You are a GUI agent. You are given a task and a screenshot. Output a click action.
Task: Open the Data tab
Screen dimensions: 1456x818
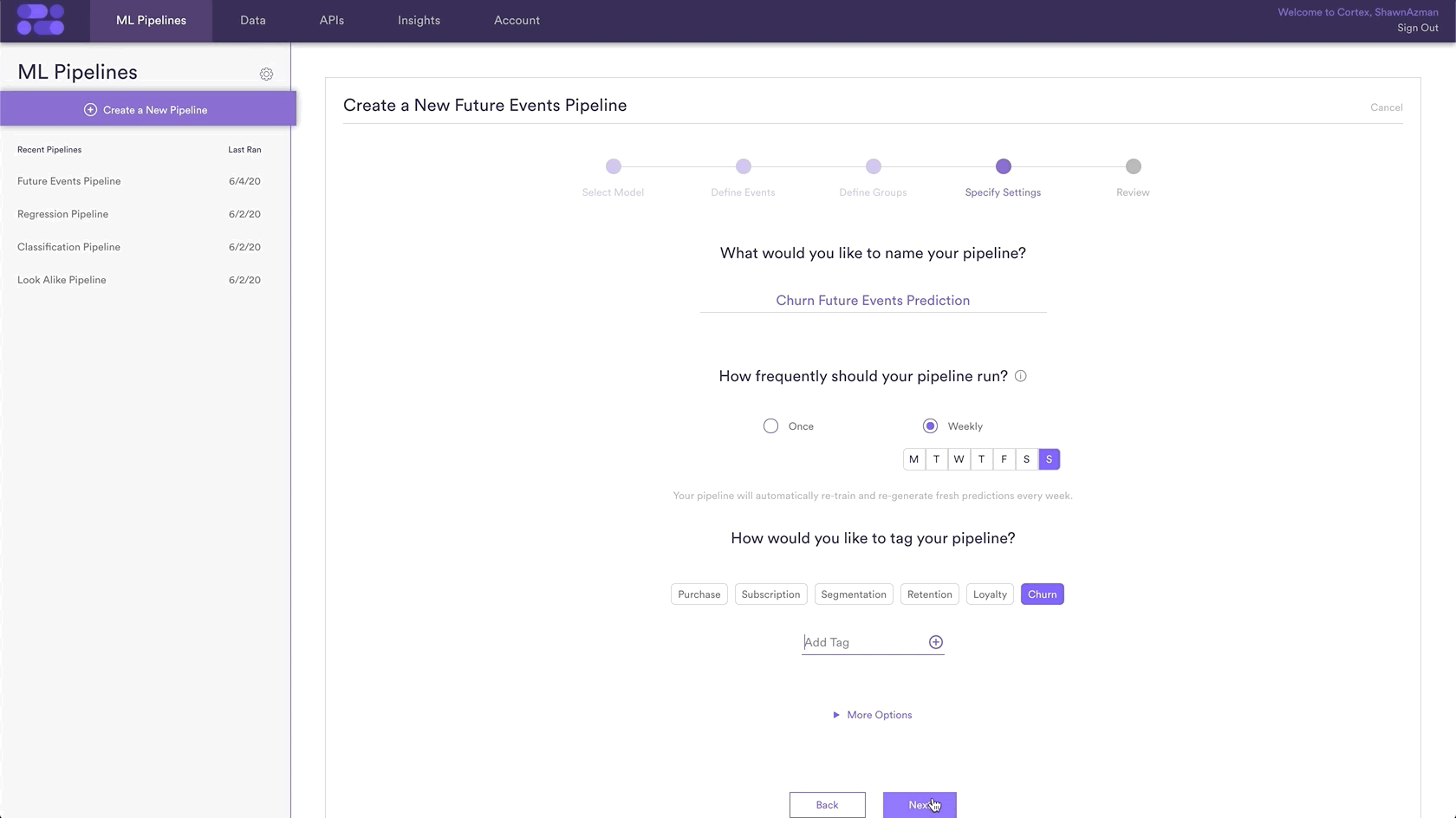(253, 21)
